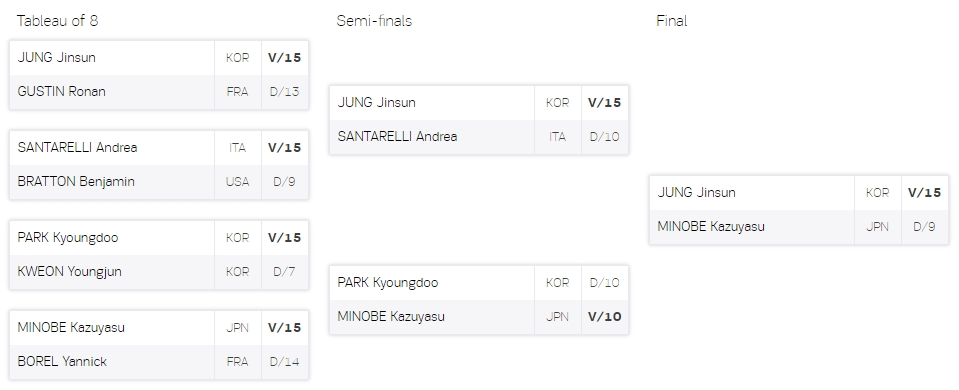959x390 pixels.
Task: Open GUSTIN Ronan's fencer entry
Action: (x=61, y=92)
